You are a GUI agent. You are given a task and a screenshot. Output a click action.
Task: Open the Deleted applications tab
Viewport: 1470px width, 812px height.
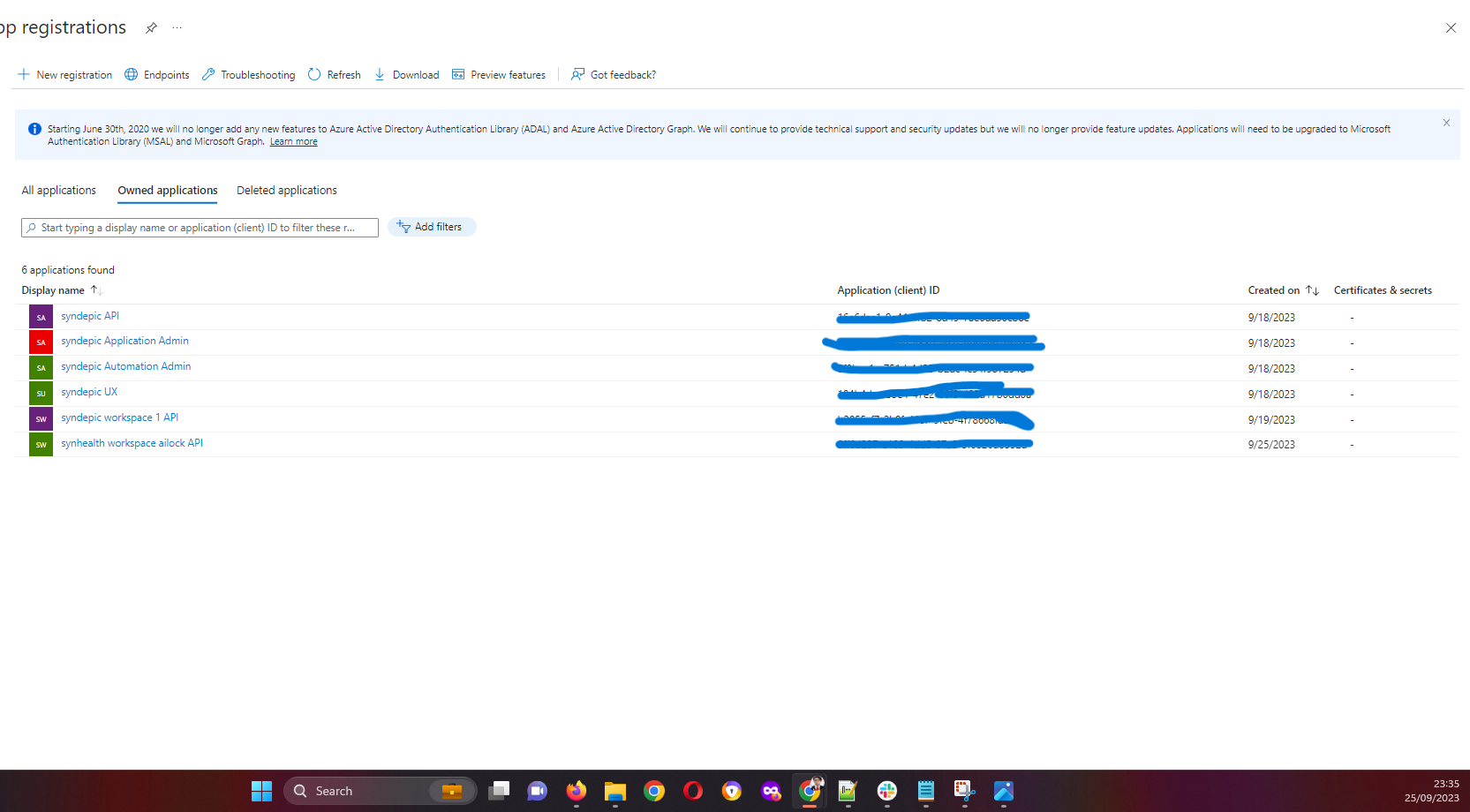click(286, 190)
